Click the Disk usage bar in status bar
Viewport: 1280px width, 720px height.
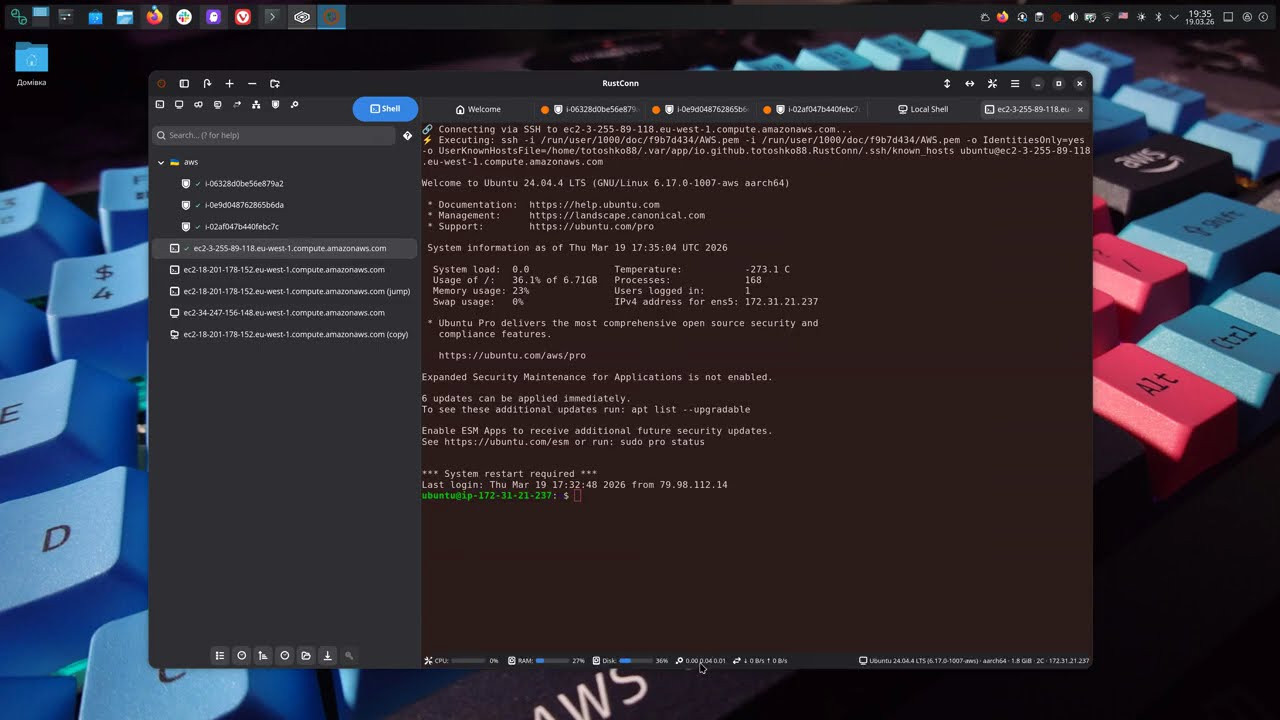pos(636,661)
